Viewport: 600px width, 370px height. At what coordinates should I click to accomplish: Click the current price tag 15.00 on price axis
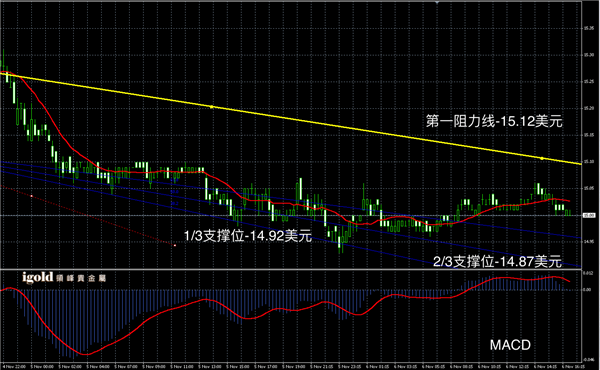point(588,215)
